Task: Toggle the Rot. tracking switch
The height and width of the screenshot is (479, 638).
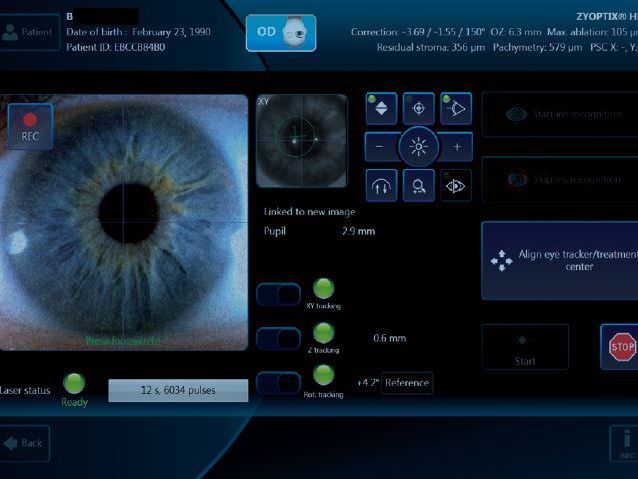Action: point(278,383)
